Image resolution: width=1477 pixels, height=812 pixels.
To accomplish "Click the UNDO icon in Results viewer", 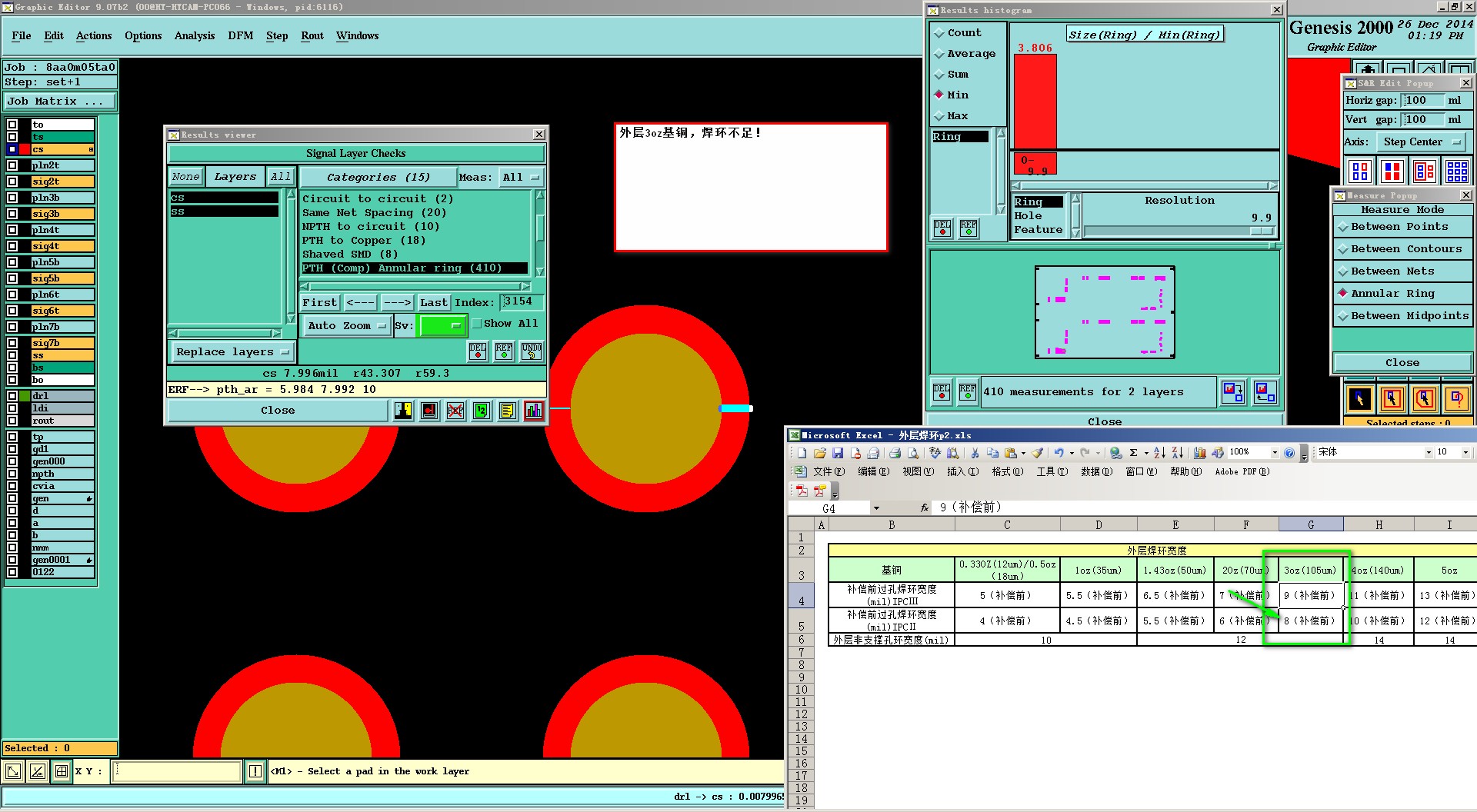I will click(x=531, y=351).
